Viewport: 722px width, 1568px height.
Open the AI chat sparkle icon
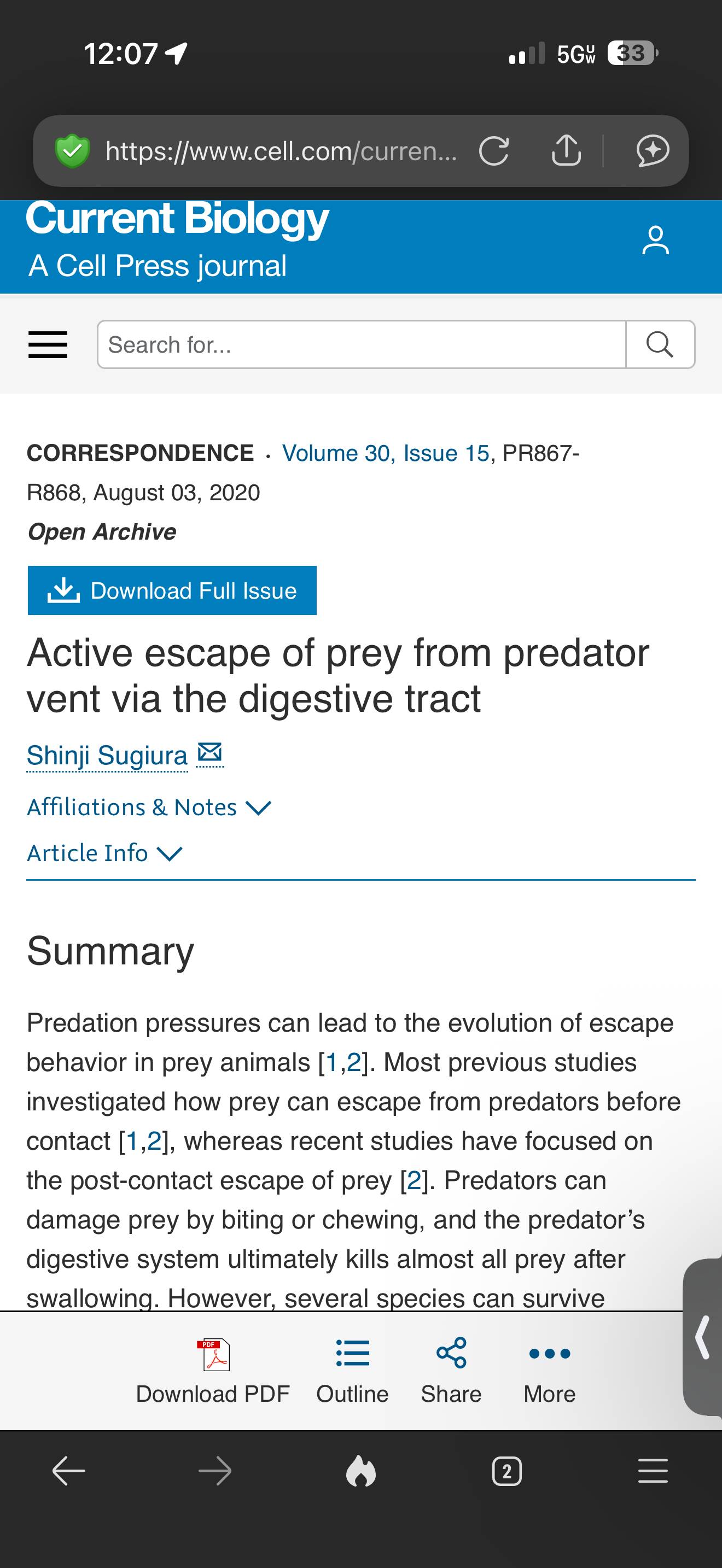tap(653, 151)
